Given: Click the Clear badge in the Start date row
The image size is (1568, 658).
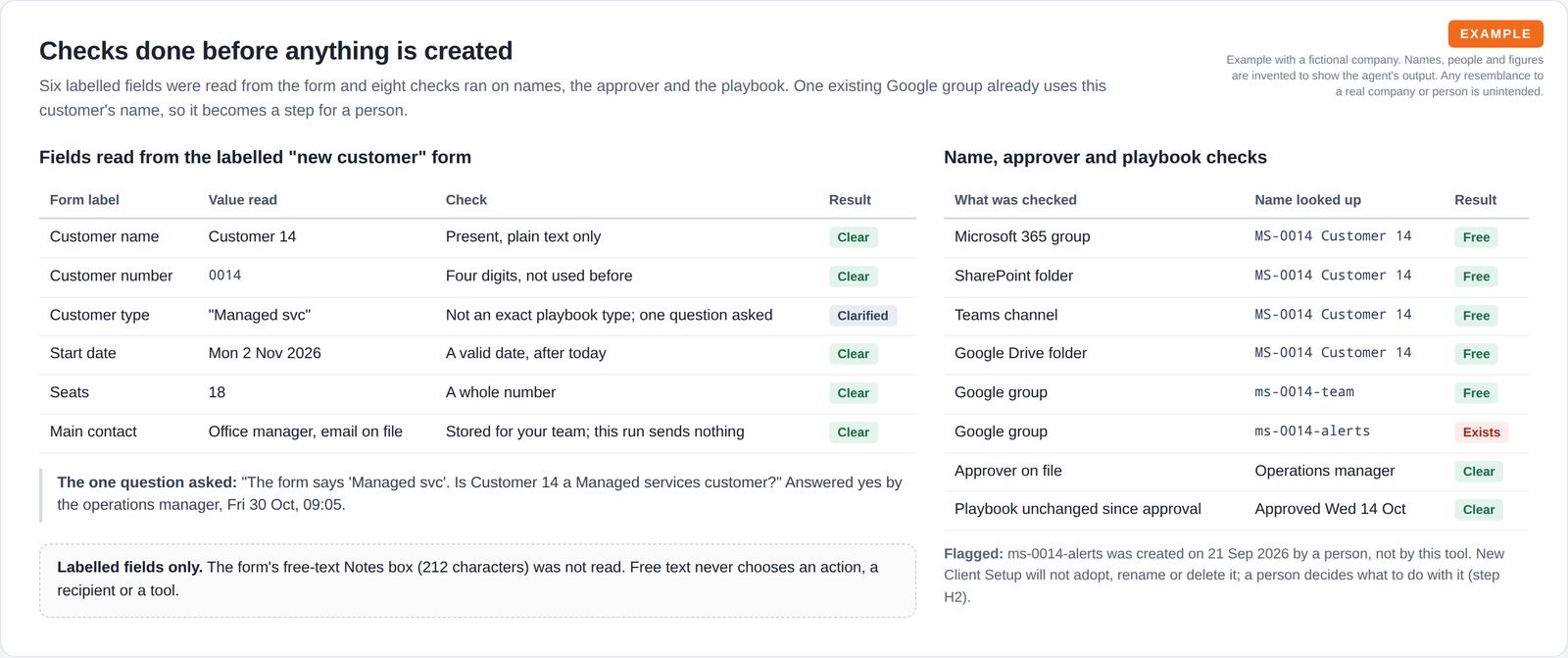Looking at the screenshot, I should pyautogui.click(x=853, y=354).
